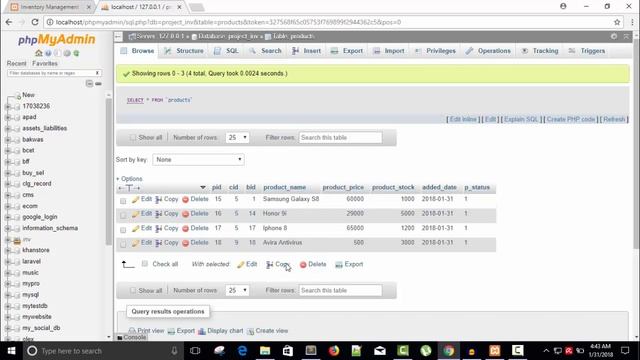Open column display arrow dropdown in table header
The image size is (640, 360).
202,187
